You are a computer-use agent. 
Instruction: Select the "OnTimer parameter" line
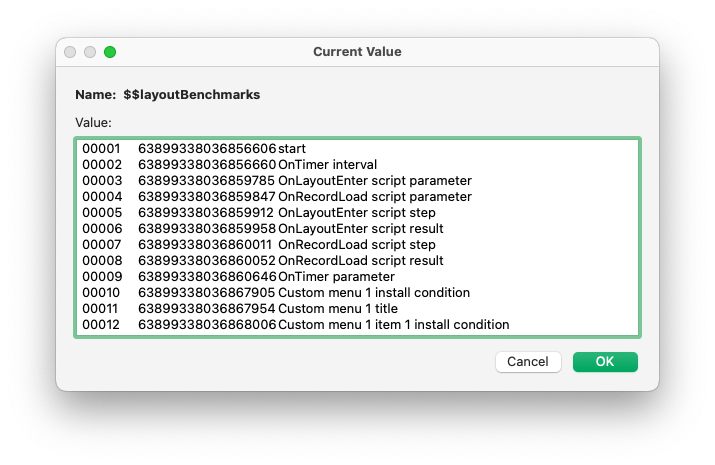(x=336, y=276)
